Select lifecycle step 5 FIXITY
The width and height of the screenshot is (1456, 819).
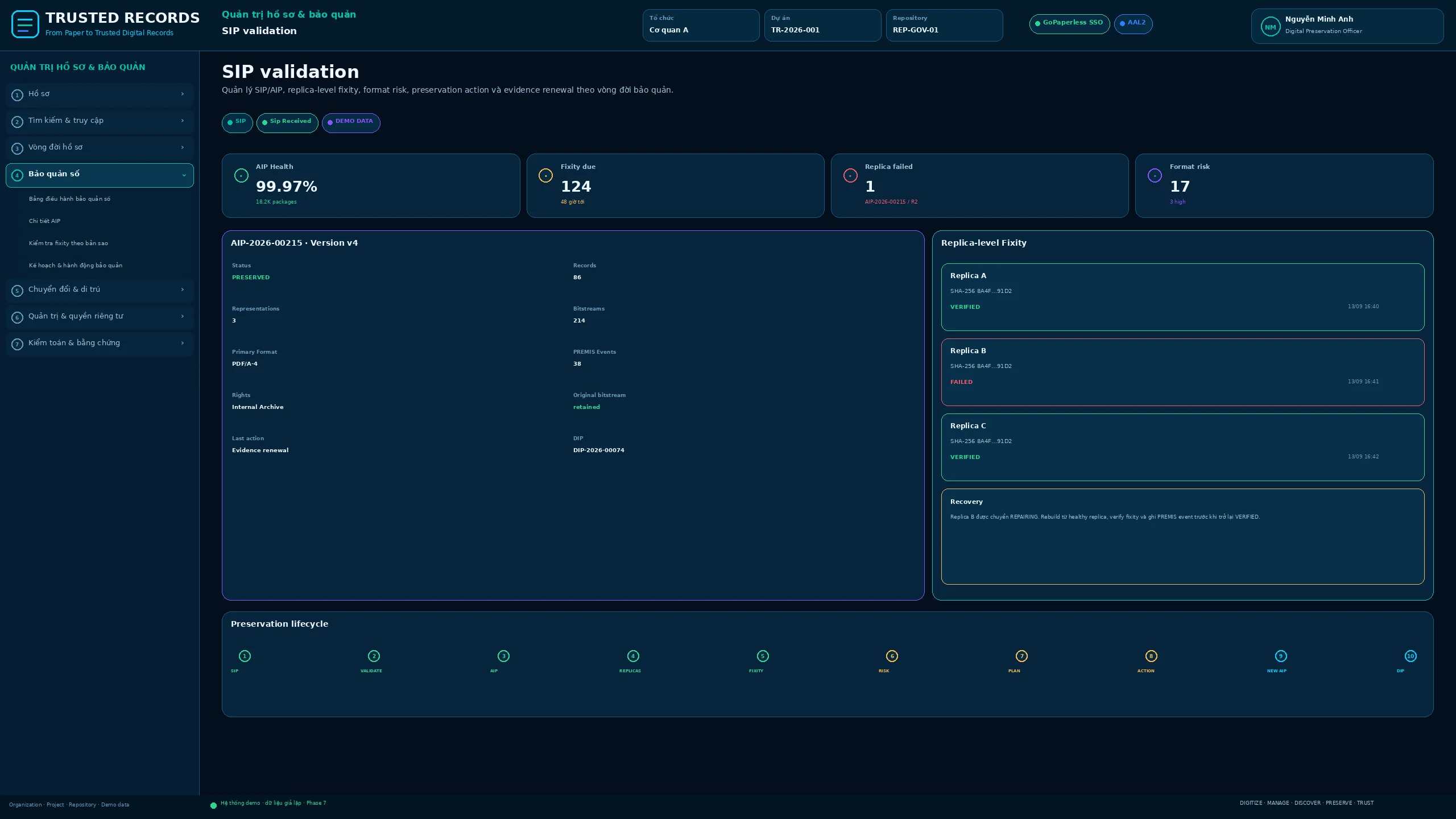click(763, 656)
